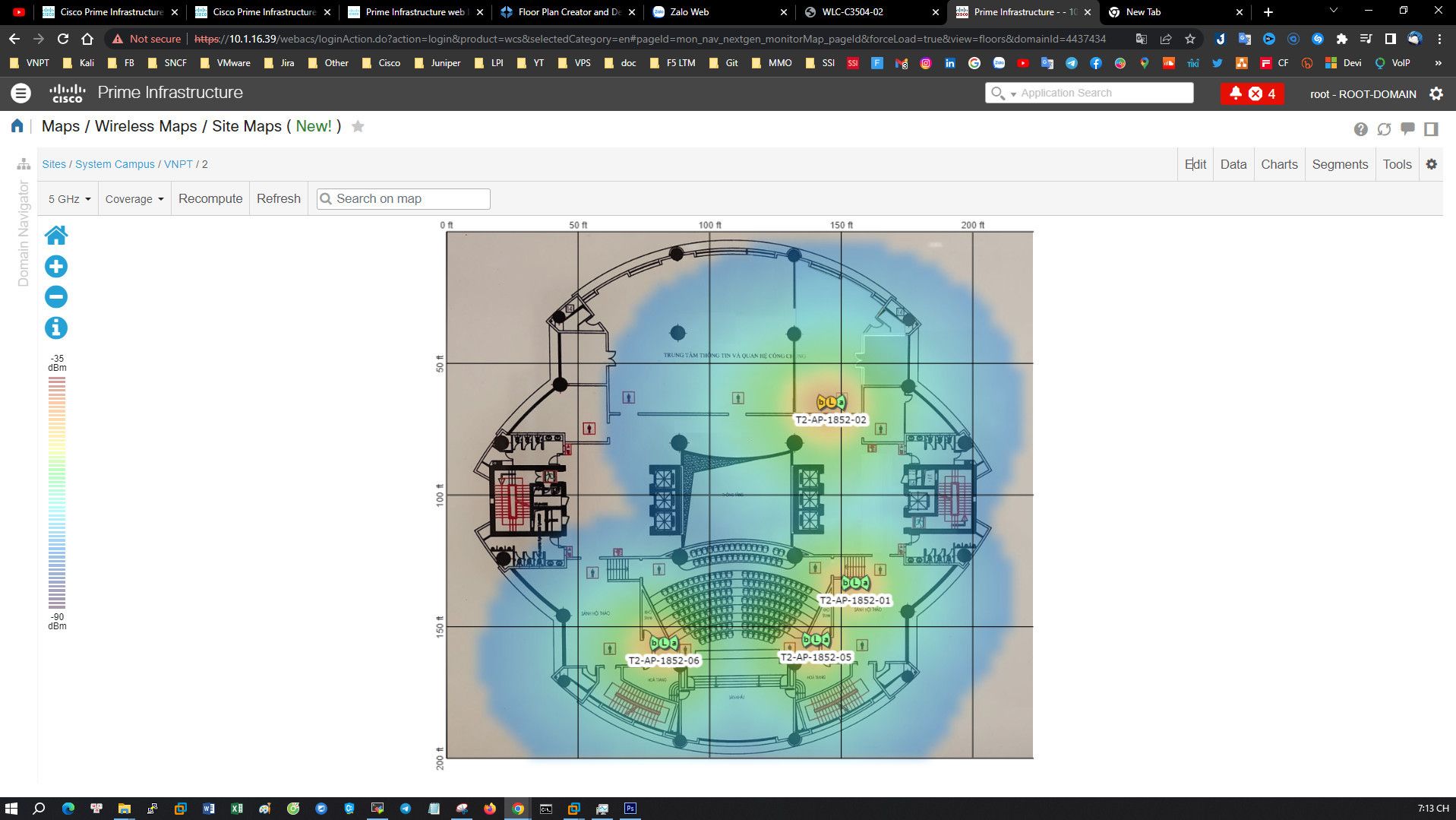The width and height of the screenshot is (1456, 820).
Task: Click the Recompute button
Action: (x=210, y=199)
